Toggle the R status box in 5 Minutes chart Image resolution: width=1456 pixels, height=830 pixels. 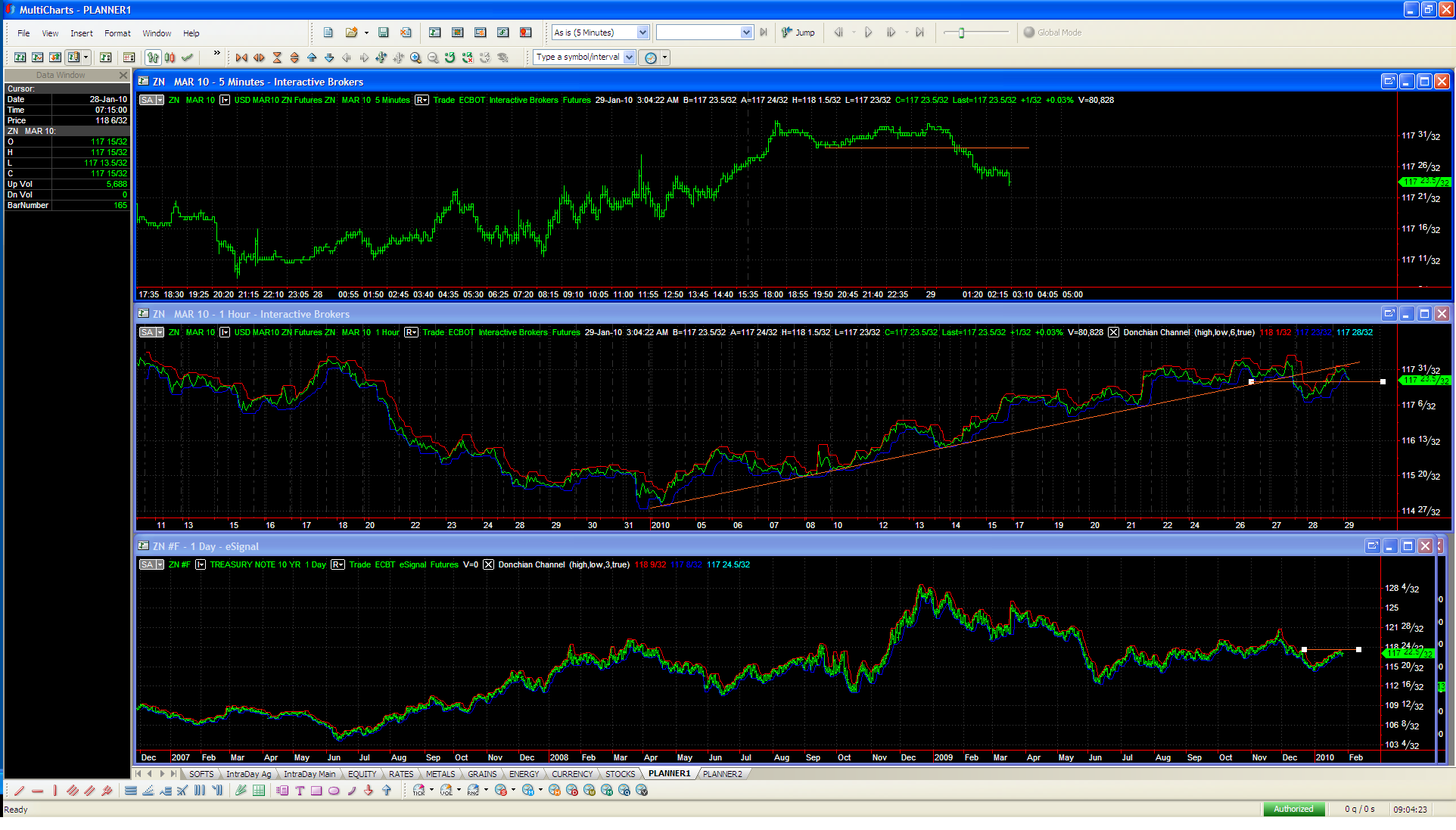click(x=422, y=100)
